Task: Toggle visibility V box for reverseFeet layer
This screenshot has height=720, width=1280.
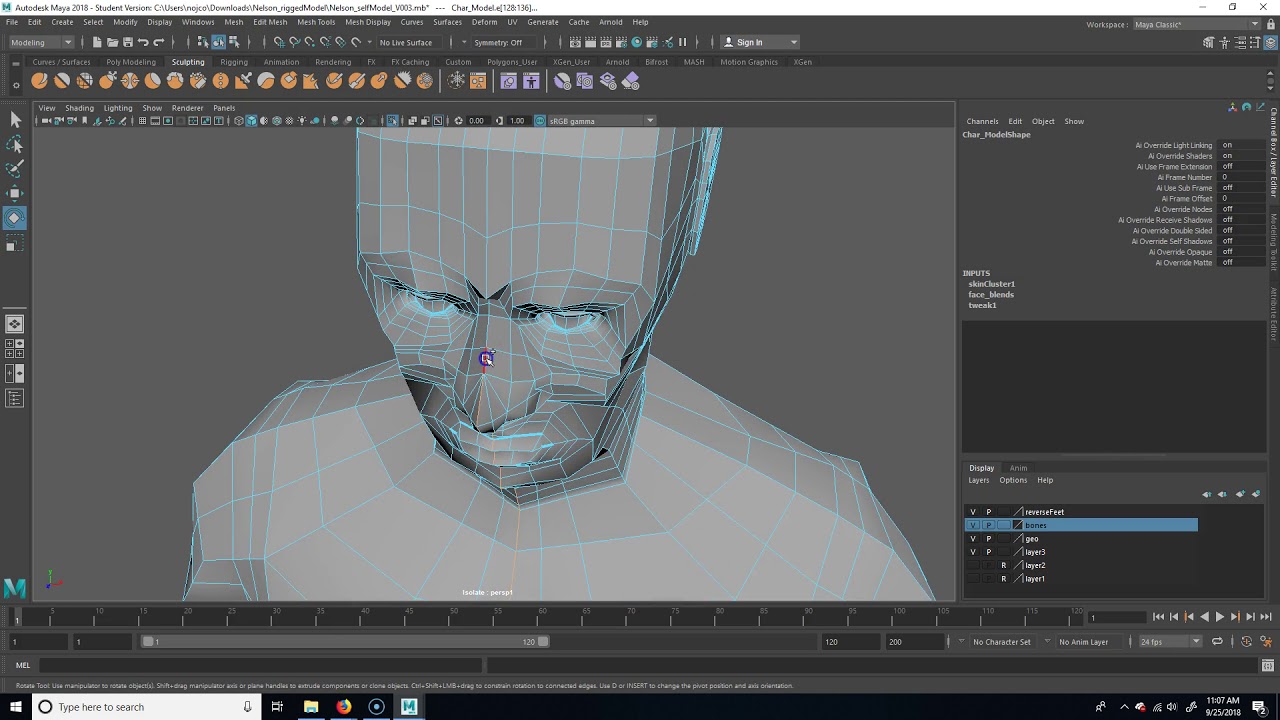Action: pos(972,512)
